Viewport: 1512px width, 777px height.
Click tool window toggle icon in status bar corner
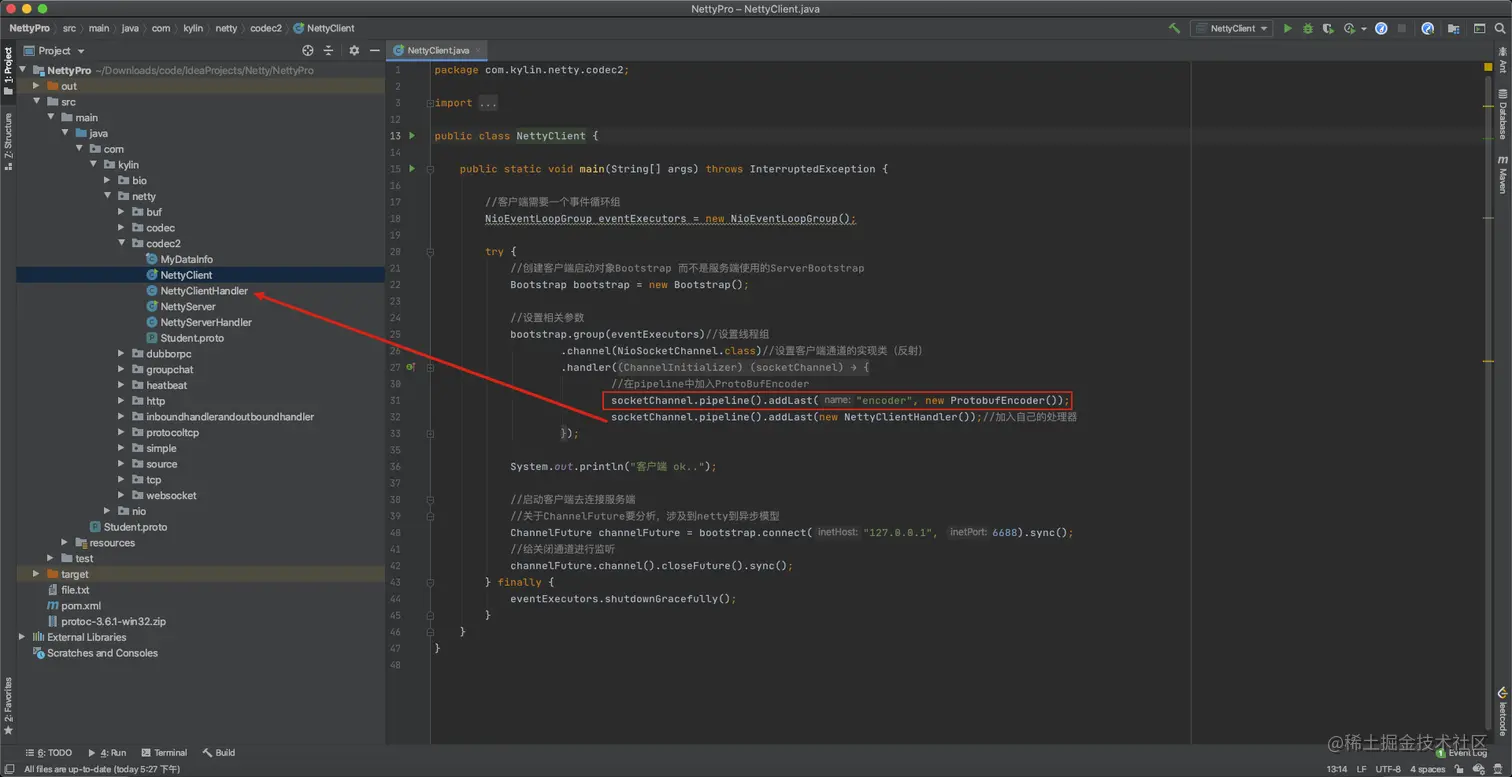click(x=8, y=769)
